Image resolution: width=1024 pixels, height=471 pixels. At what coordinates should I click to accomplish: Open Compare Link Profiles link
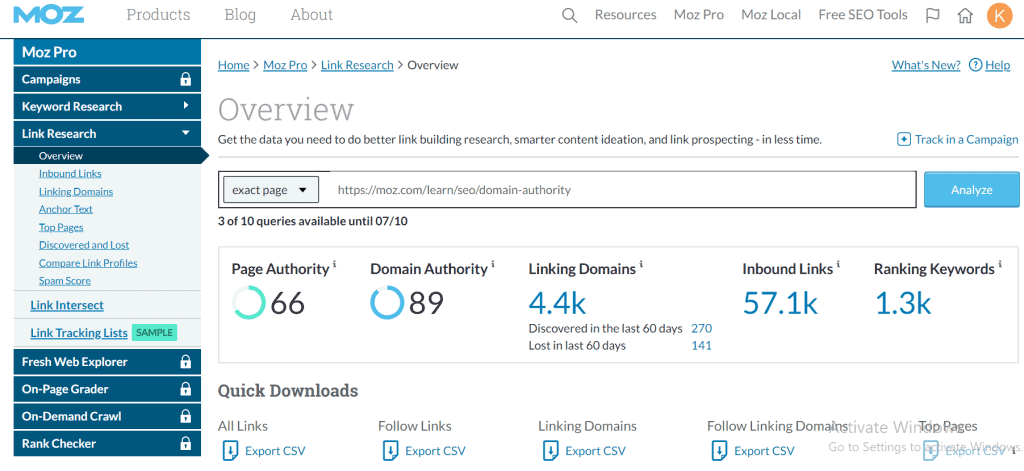coord(88,263)
